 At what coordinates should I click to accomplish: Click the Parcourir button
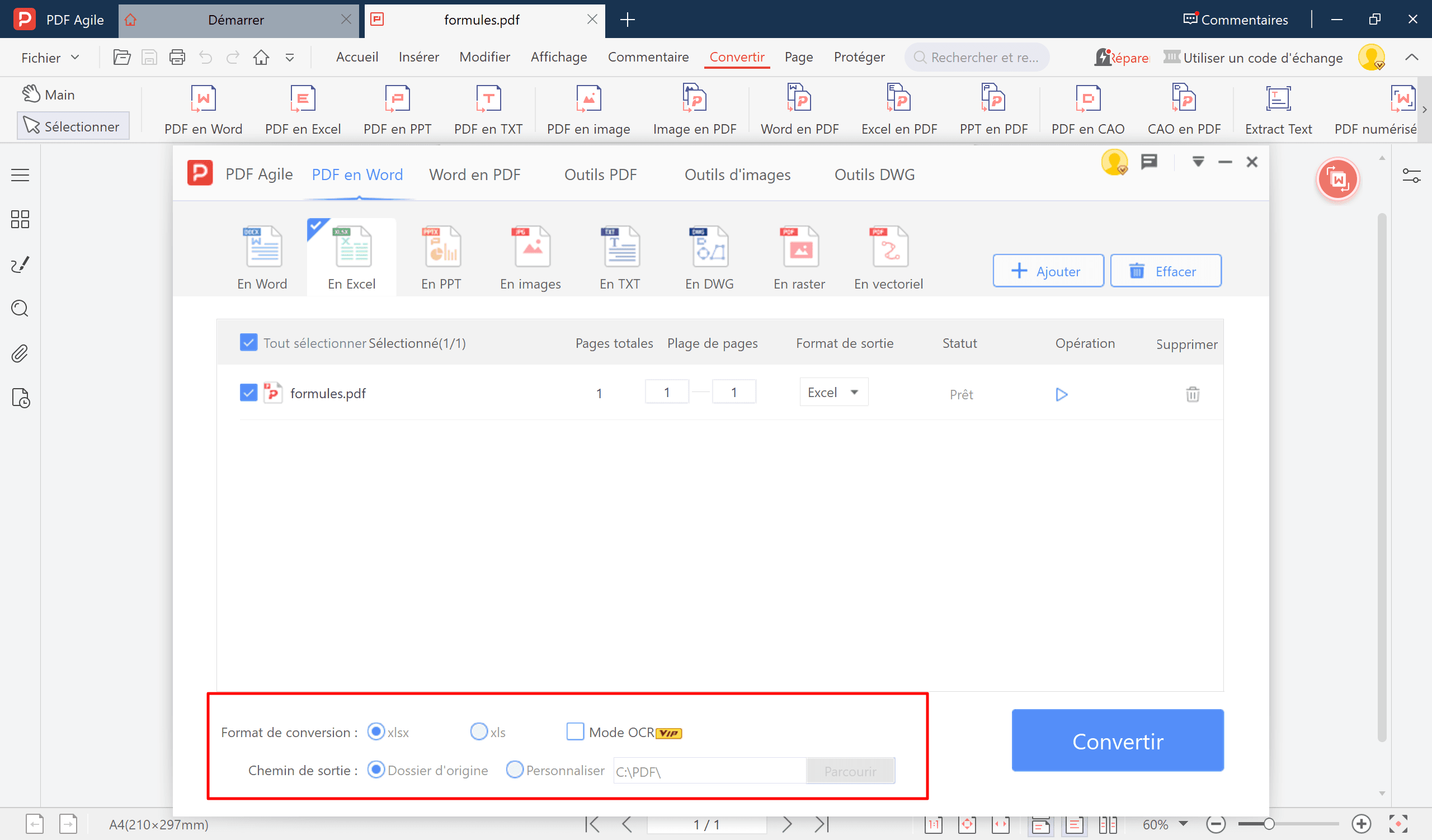click(x=850, y=771)
